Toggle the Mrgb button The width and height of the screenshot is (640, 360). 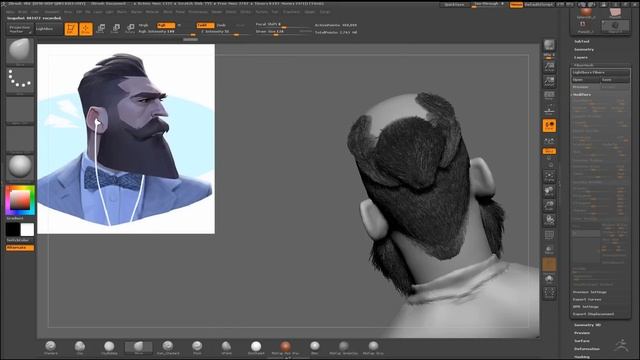pos(144,25)
